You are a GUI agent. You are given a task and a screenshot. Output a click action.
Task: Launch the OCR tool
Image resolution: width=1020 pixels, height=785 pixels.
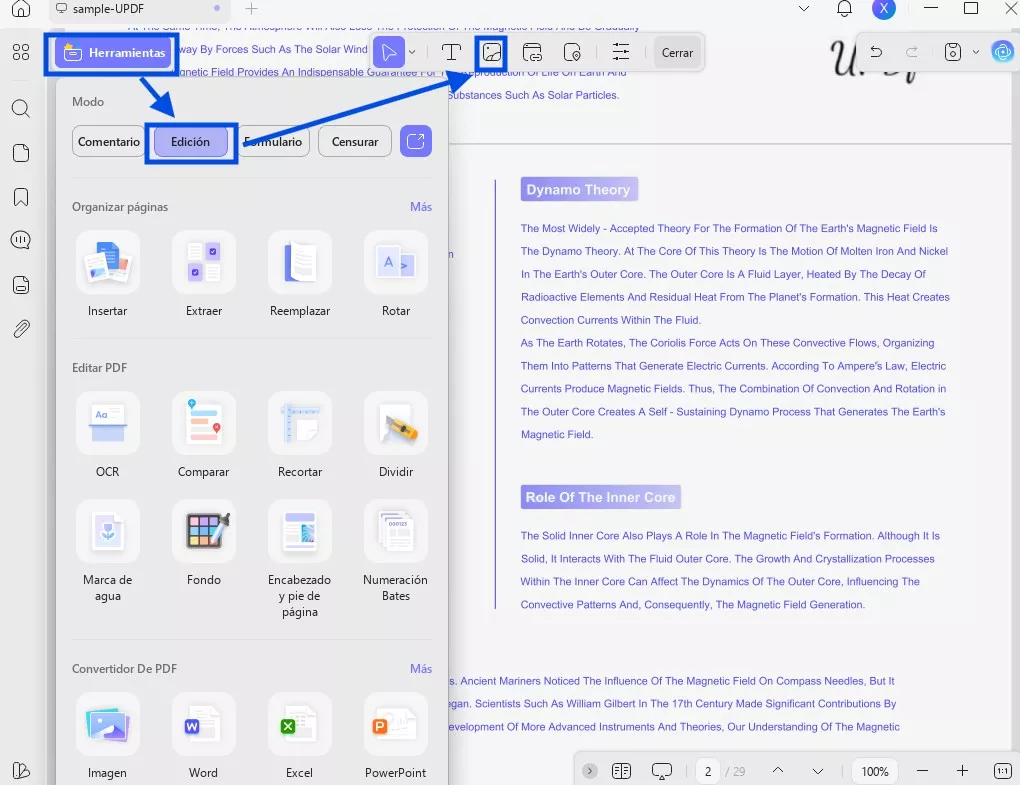pos(107,435)
